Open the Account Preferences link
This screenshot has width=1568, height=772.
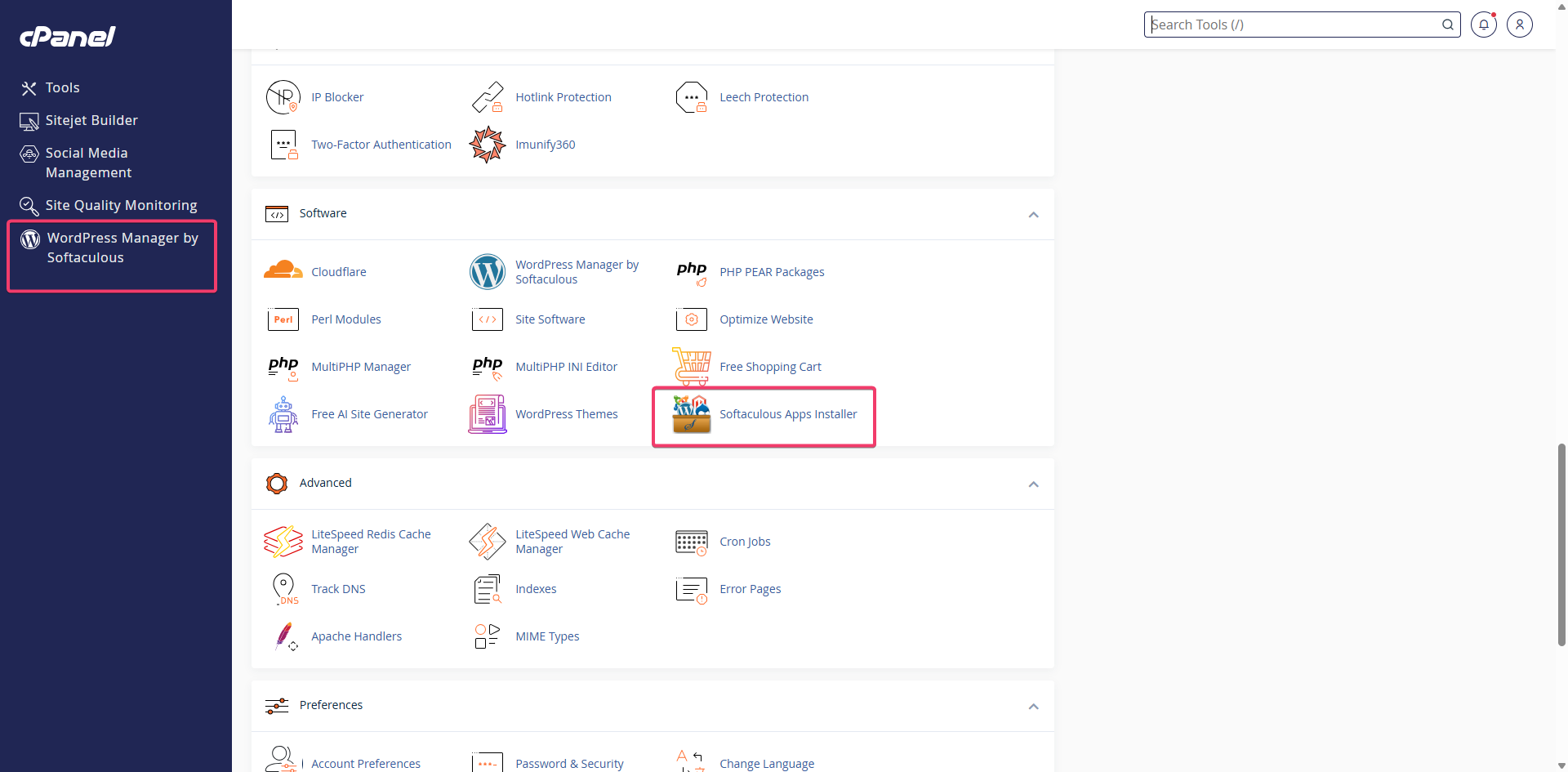366,764
